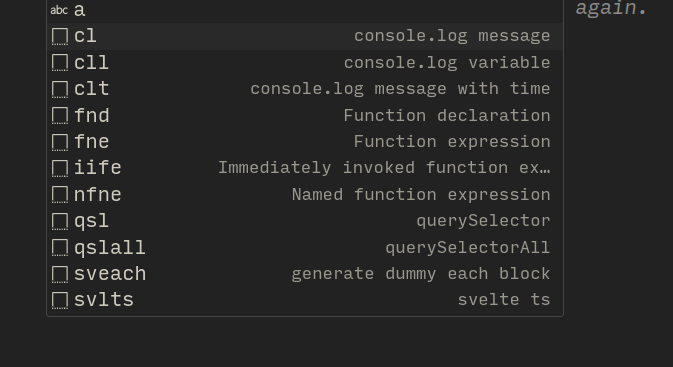This screenshot has width=673, height=367.
Task: Choose the qsl querySelector suggestion
Action: [305, 221]
